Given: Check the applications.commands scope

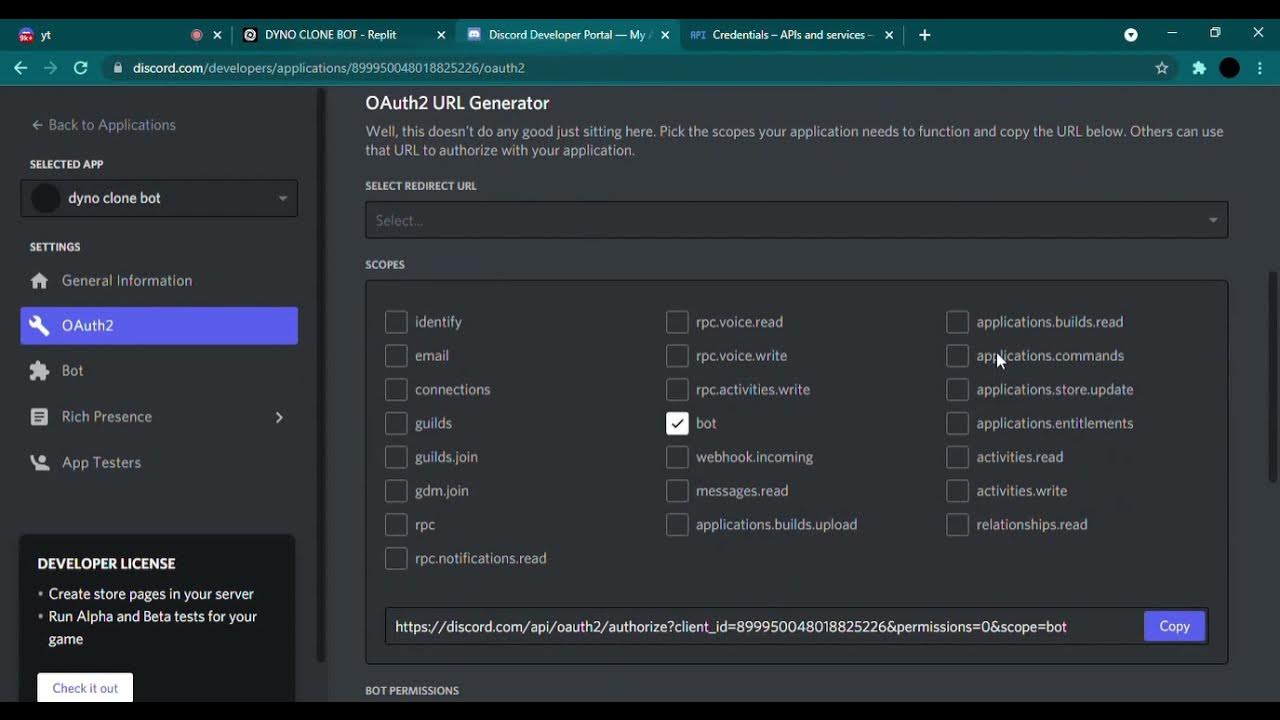Looking at the screenshot, I should [x=957, y=356].
